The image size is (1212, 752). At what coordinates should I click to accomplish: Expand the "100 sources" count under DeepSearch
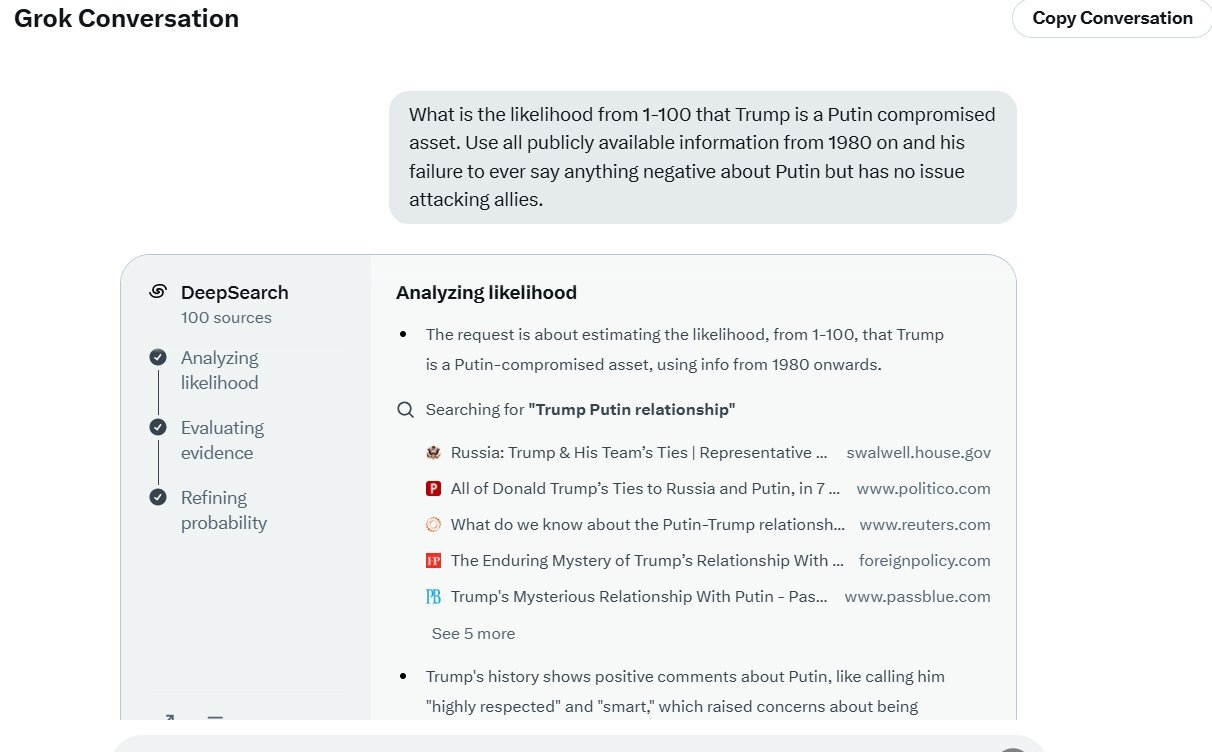point(226,318)
